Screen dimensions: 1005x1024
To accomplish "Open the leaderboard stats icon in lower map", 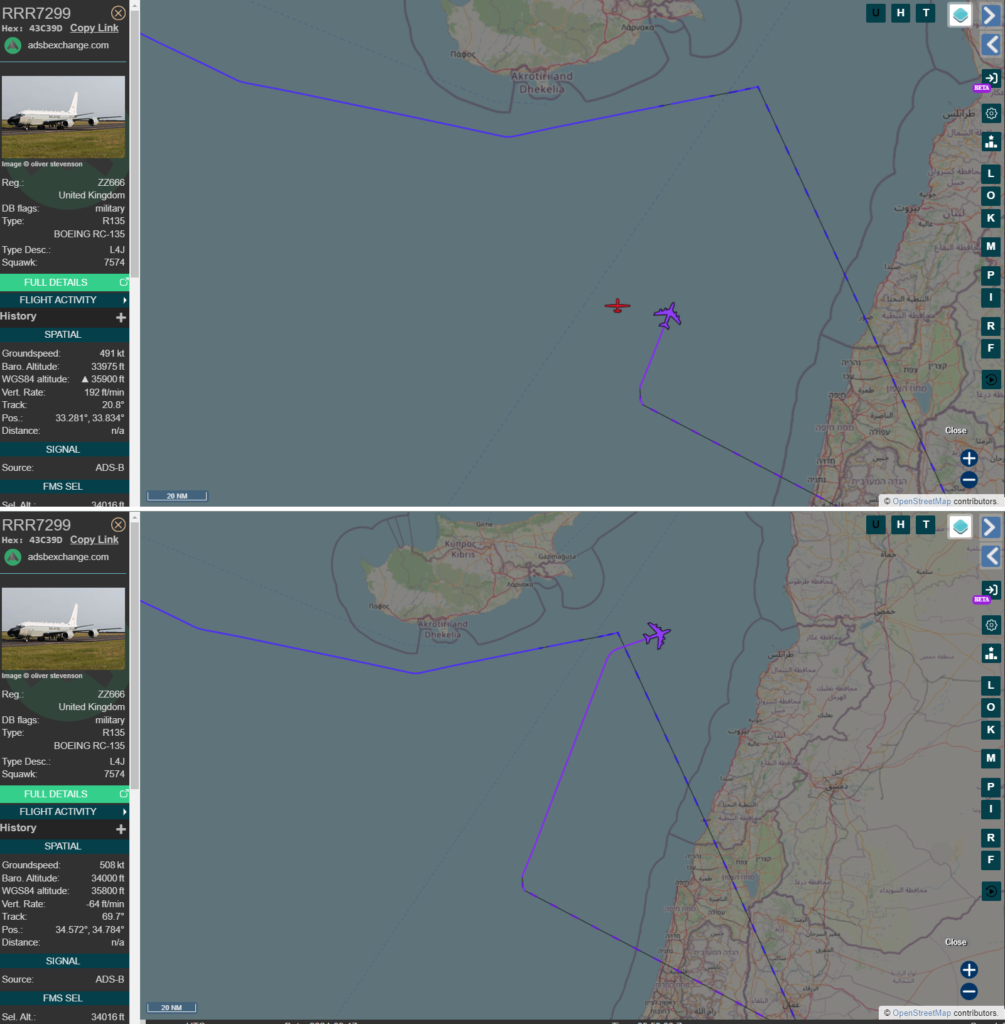I will point(991,653).
